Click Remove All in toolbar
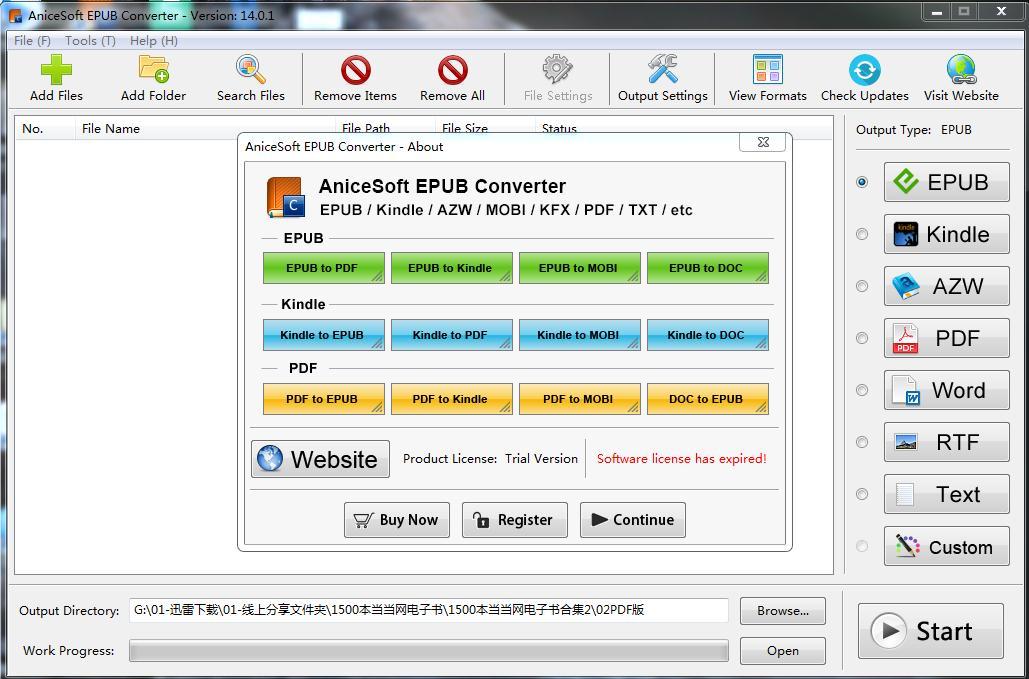 [452, 79]
